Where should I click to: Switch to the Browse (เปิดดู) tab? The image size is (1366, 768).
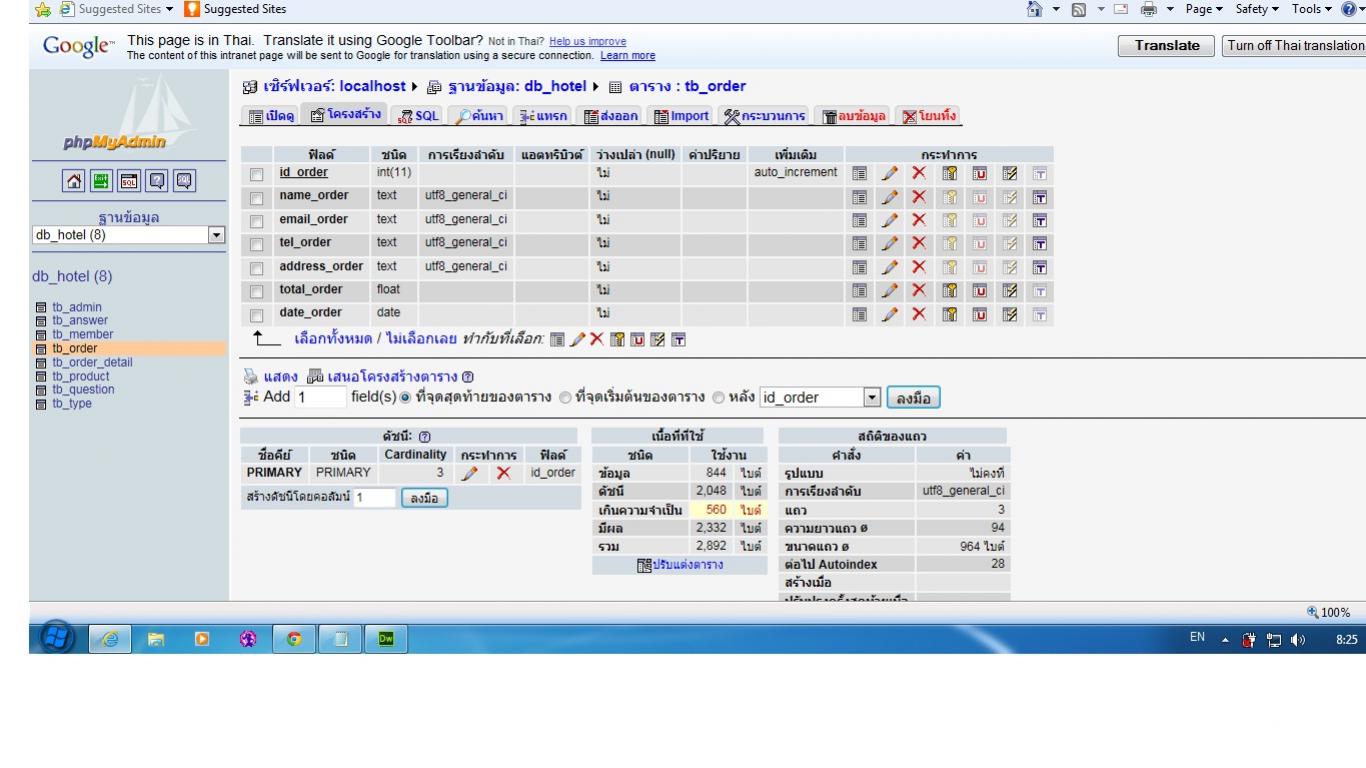tap(270, 116)
